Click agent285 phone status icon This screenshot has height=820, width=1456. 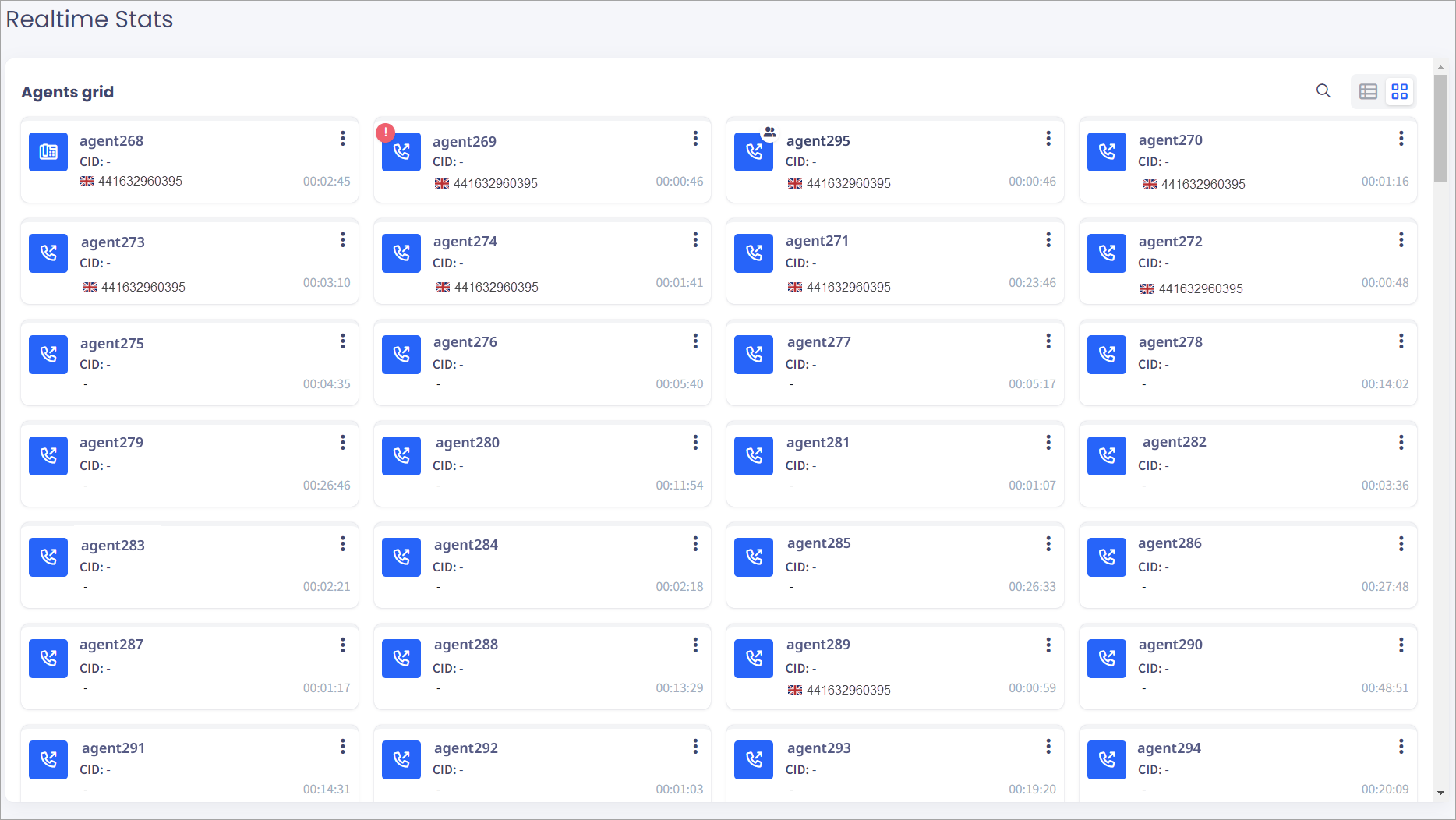(754, 557)
